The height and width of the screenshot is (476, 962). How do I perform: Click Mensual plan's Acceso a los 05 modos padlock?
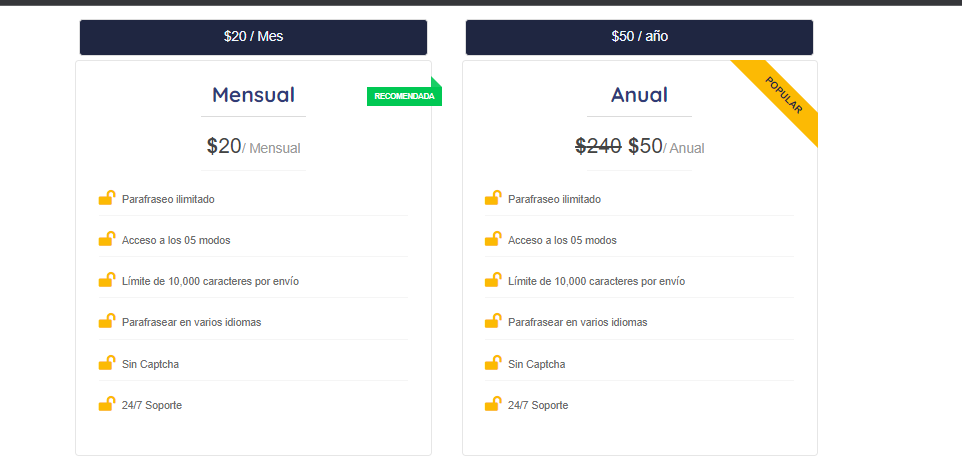[107, 239]
